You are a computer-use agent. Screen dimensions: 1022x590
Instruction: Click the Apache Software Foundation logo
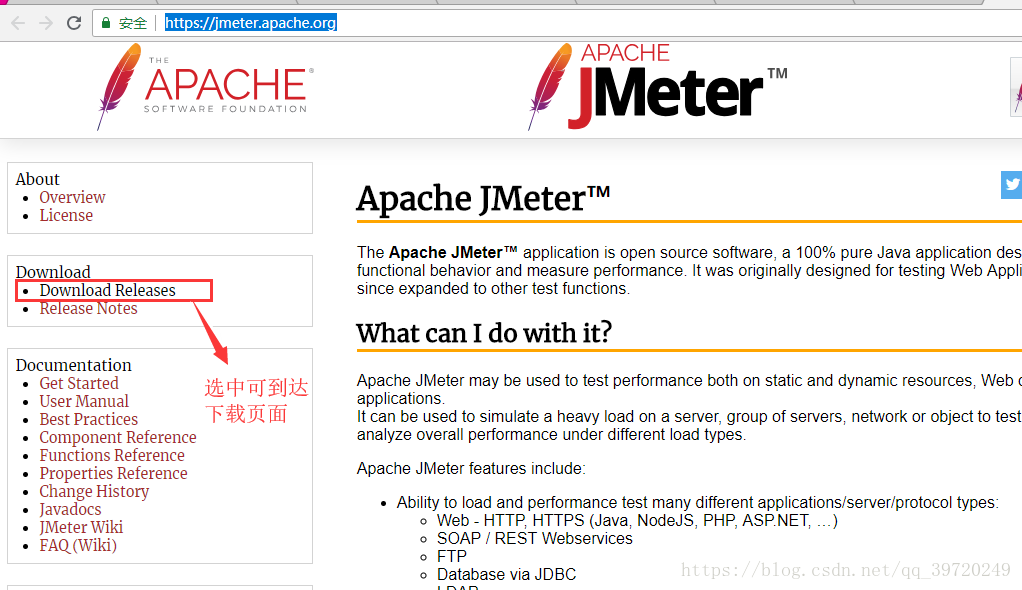coord(205,87)
